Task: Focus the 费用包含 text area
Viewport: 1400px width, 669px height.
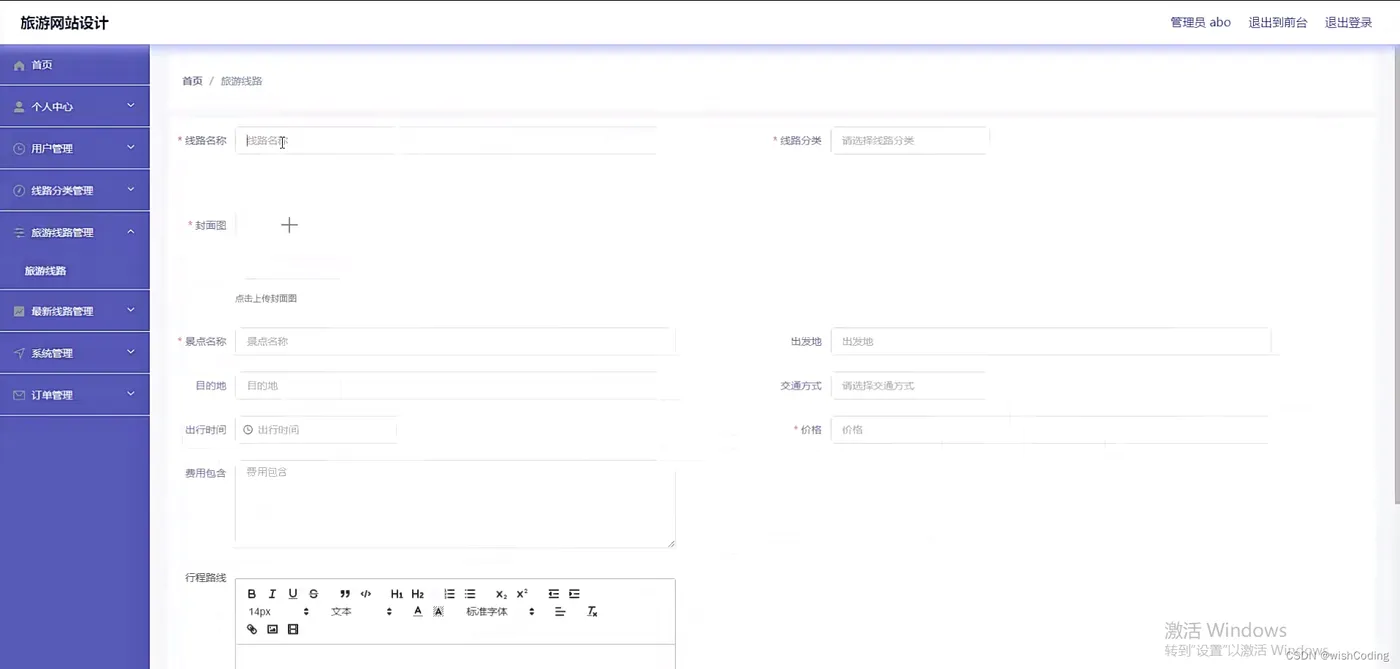Action: point(455,504)
